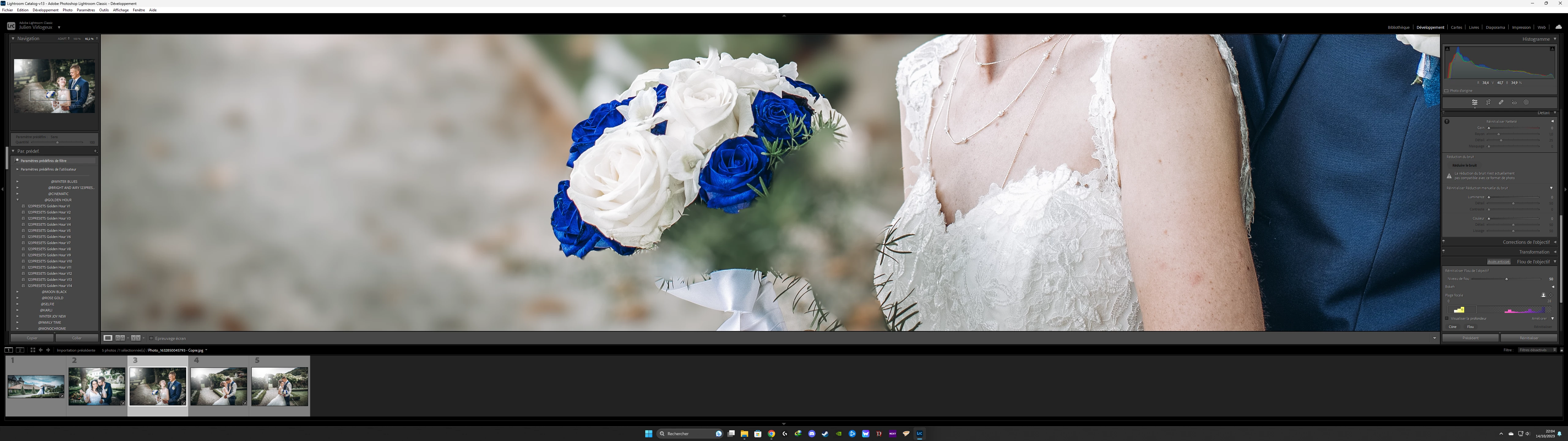Adjust the Niveau de flou slider
The height and width of the screenshot is (441, 1568).
pos(1506,279)
